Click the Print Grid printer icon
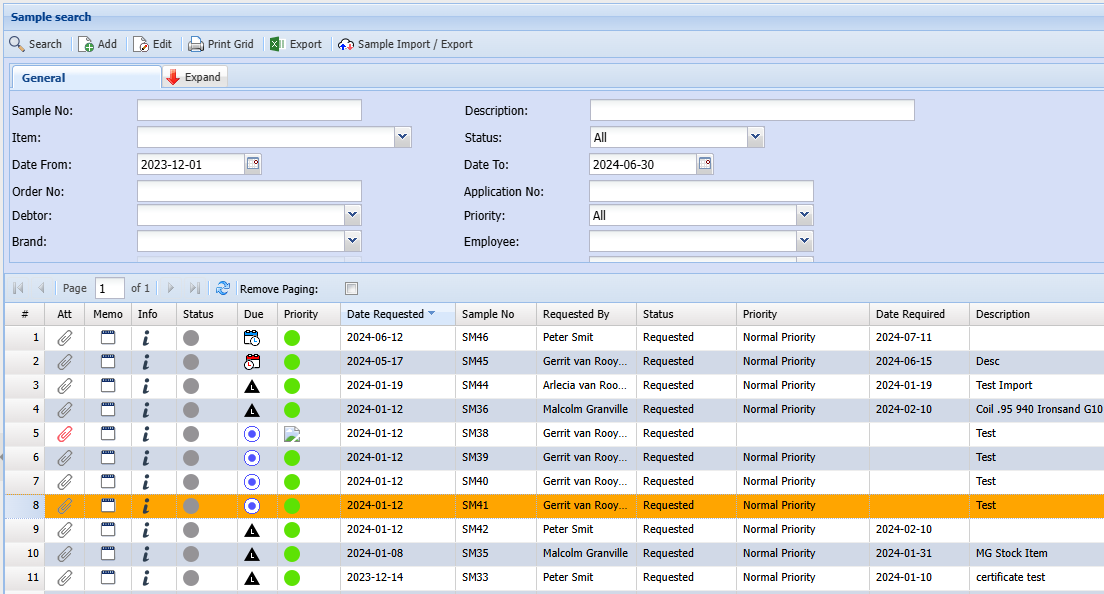This screenshot has width=1104, height=594. [196, 44]
